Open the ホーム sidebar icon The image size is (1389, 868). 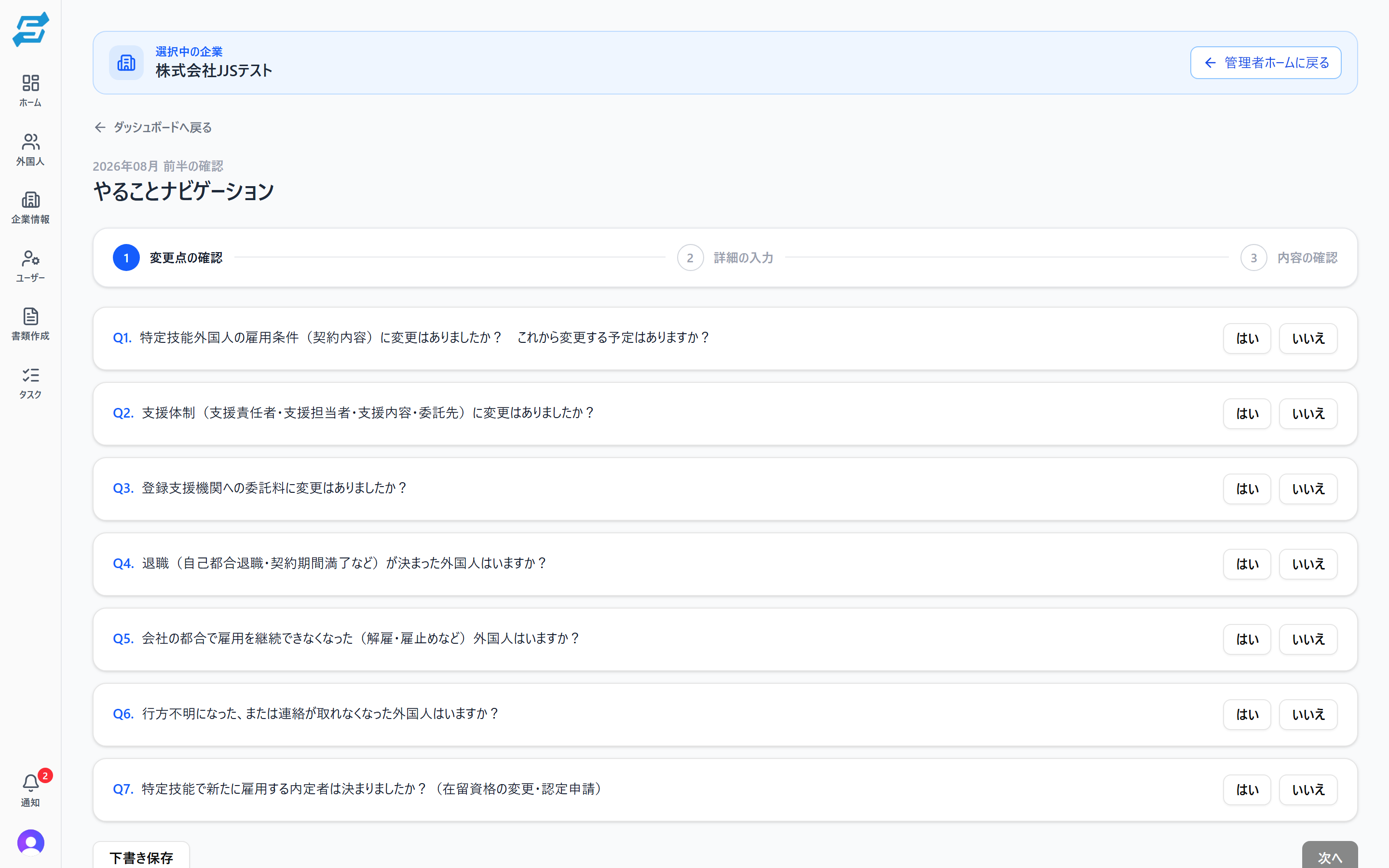[30, 91]
